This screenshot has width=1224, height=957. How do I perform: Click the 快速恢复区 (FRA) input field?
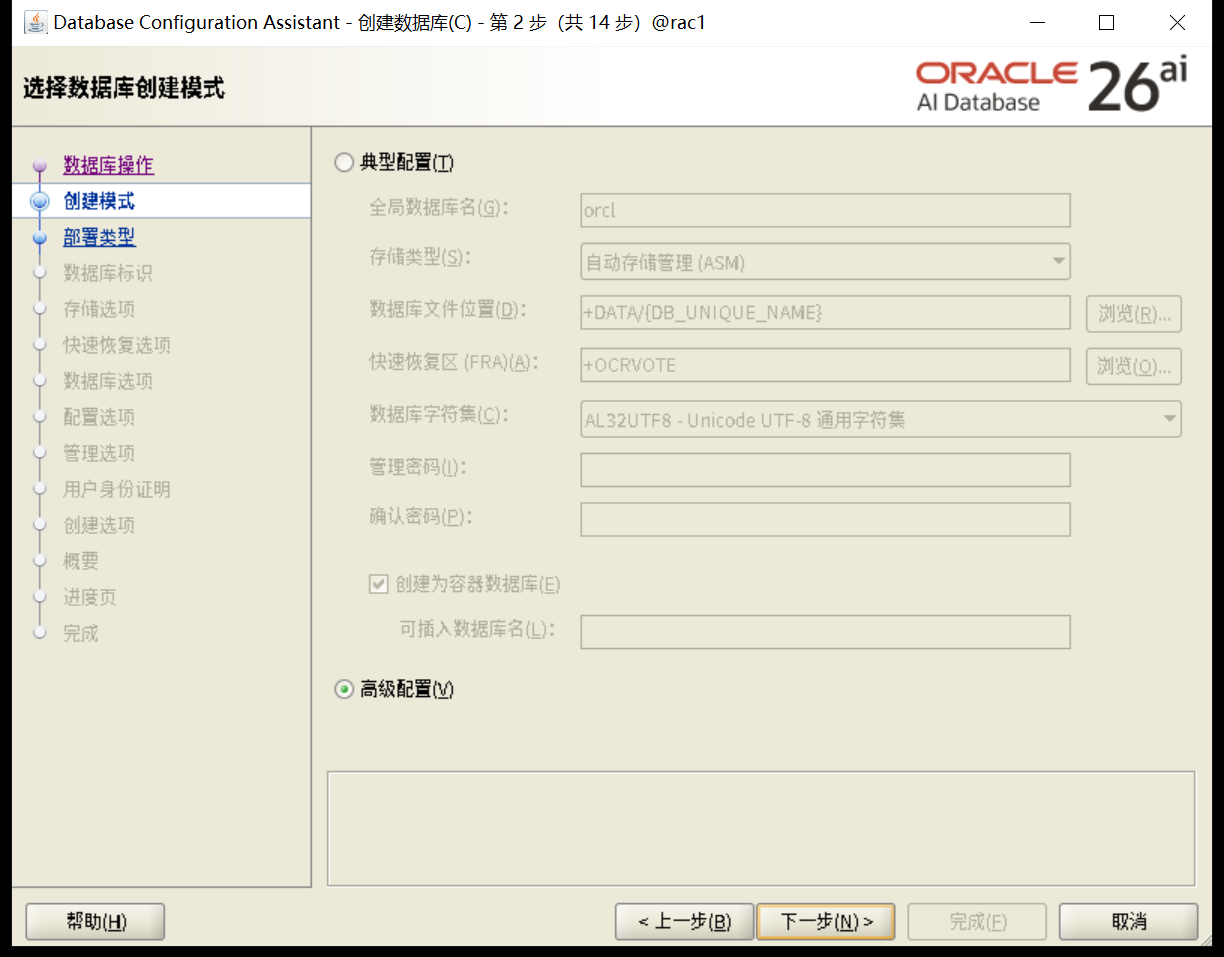(x=825, y=365)
